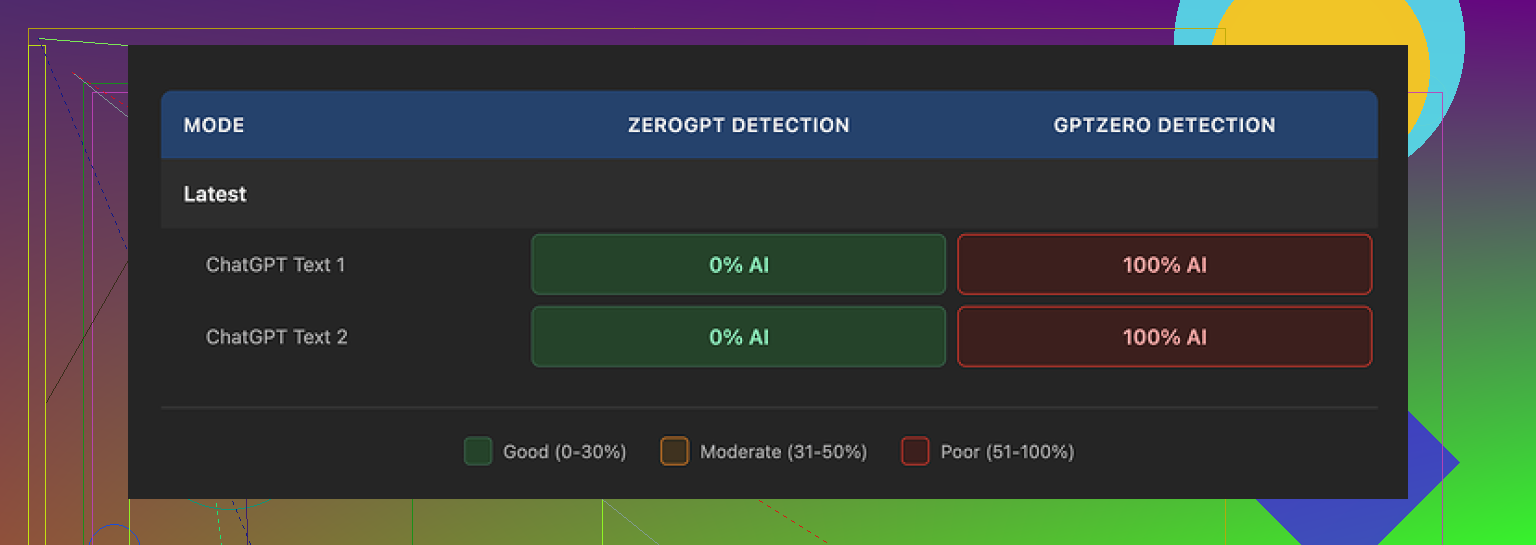Collapse the Latest group row
This screenshot has height=545, width=1536.
(x=215, y=194)
